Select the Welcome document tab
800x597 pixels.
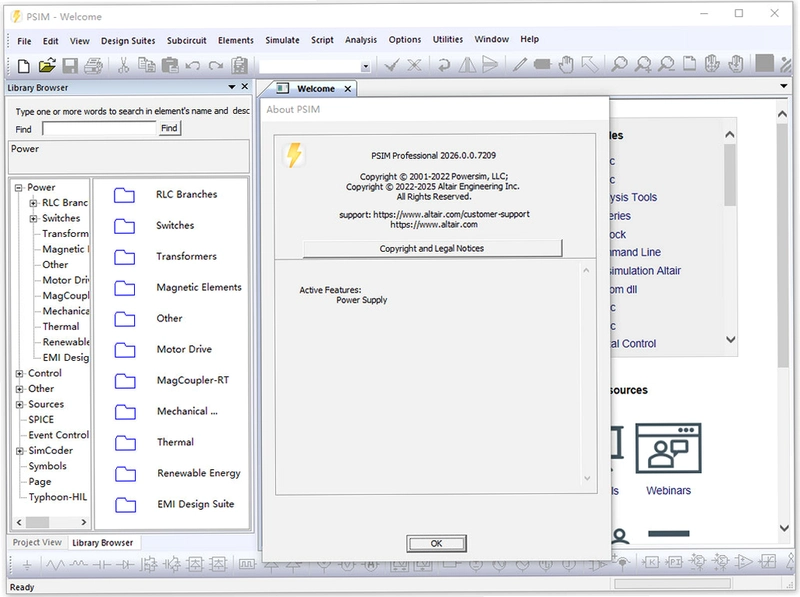pos(316,89)
